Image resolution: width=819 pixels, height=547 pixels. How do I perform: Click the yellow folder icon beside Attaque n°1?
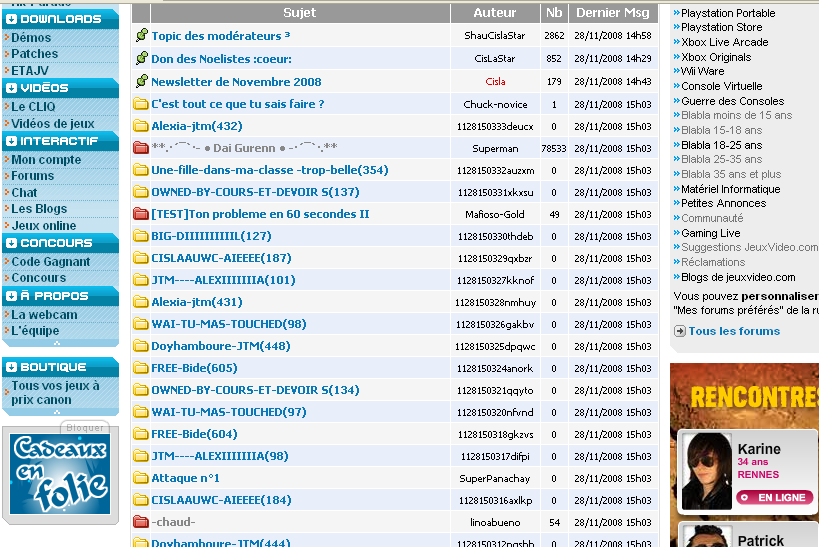(141, 478)
